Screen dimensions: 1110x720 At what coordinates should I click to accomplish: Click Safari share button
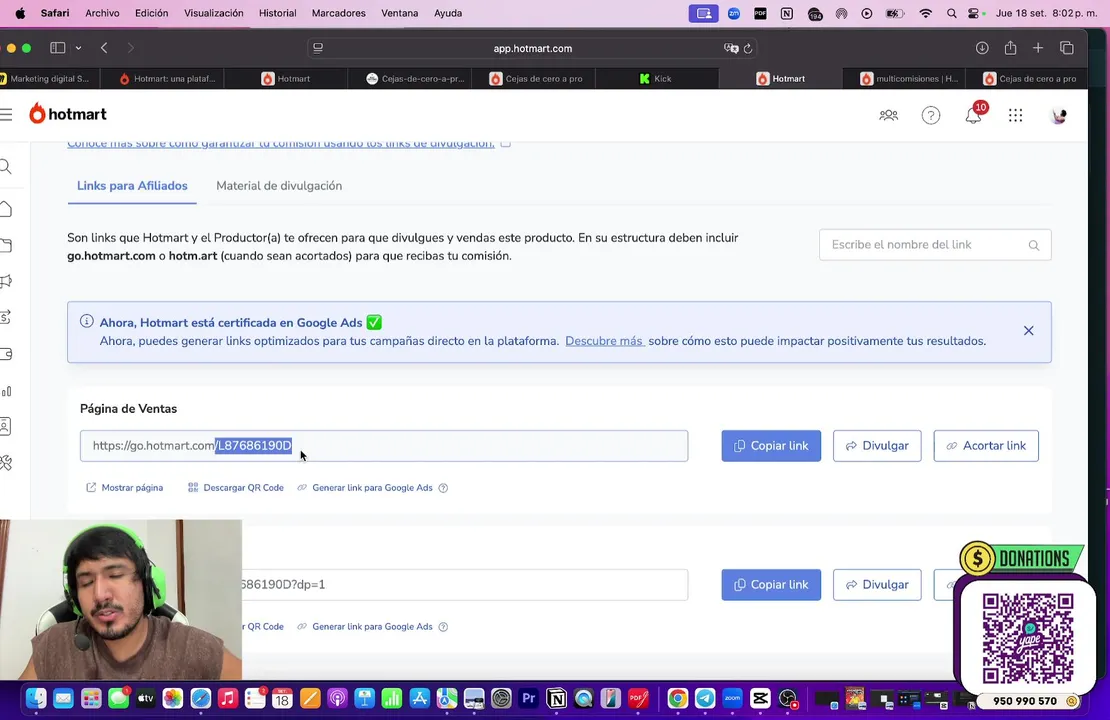click(1010, 47)
